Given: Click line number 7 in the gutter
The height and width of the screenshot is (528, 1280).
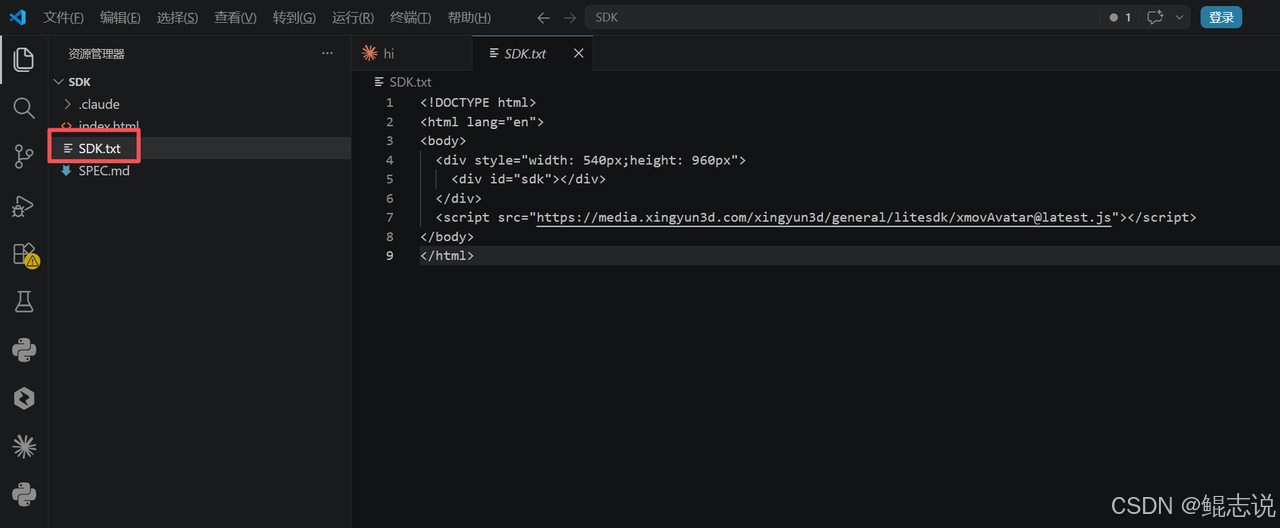Looking at the screenshot, I should click(389, 217).
